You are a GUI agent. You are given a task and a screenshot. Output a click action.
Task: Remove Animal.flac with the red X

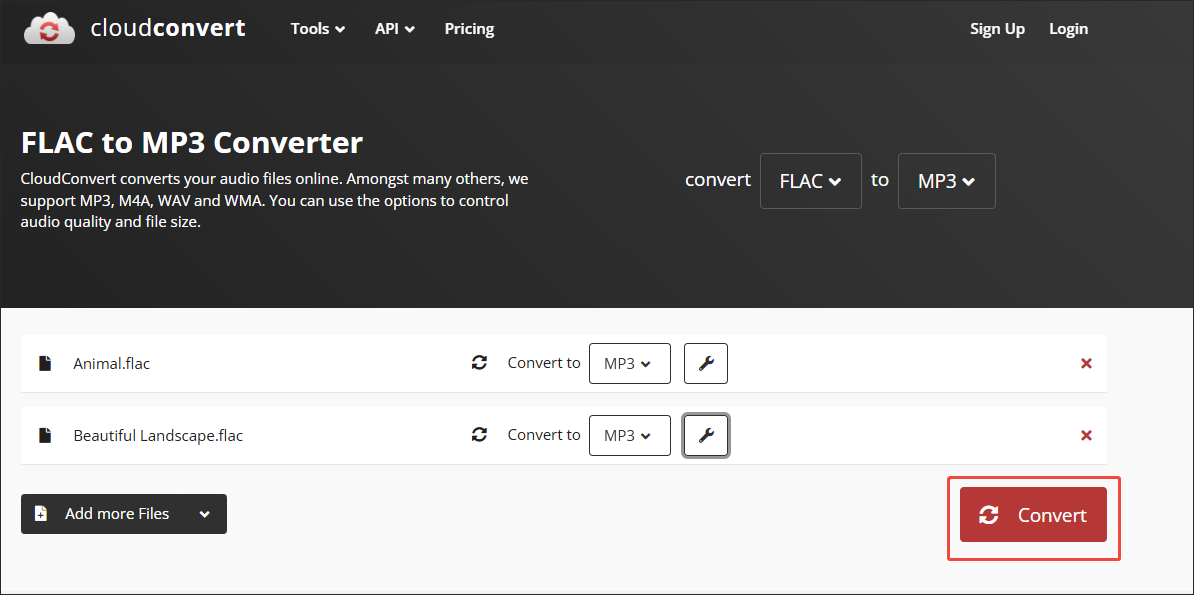pyautogui.click(x=1087, y=363)
